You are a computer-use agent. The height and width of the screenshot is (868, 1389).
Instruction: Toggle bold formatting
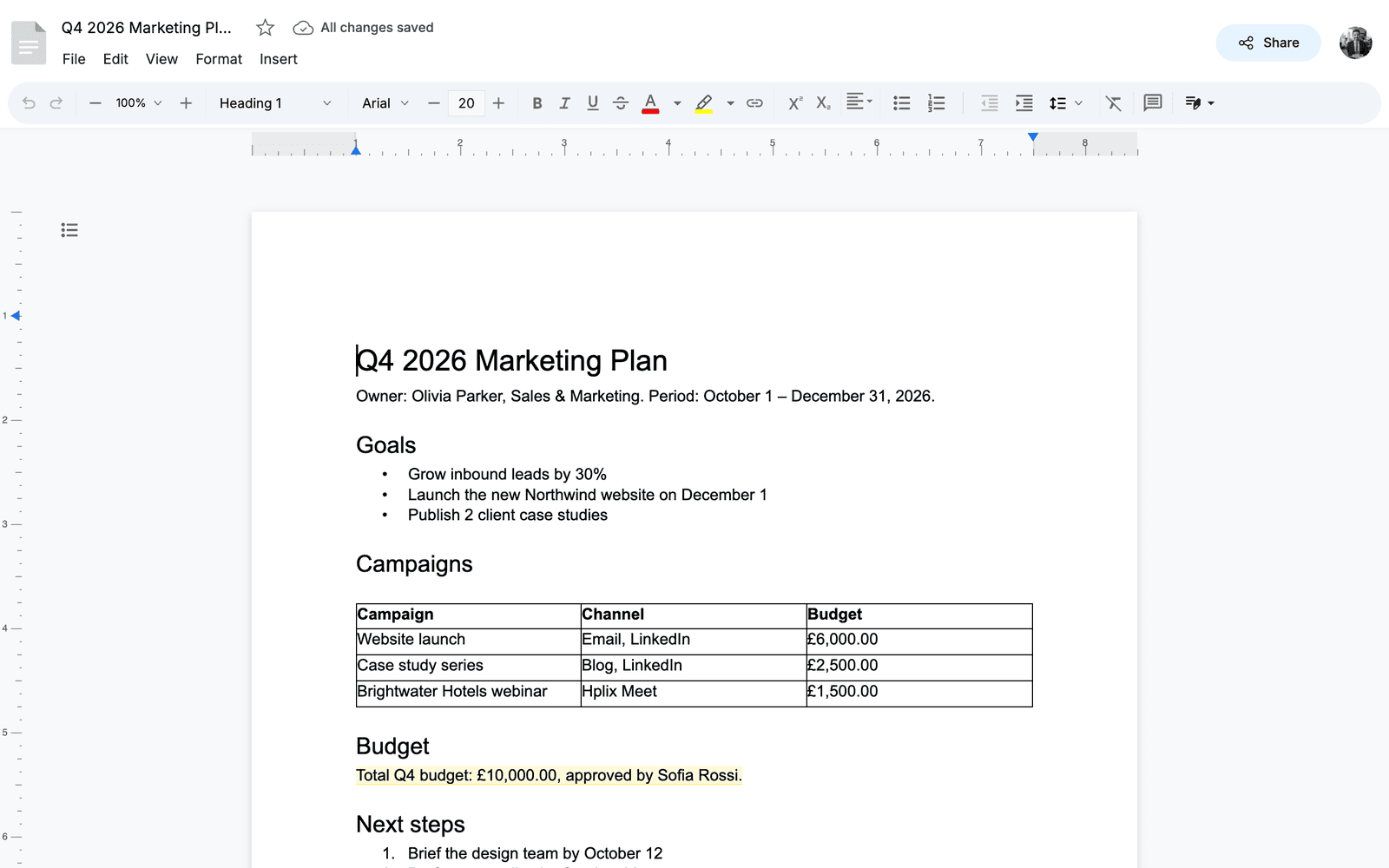[537, 103]
